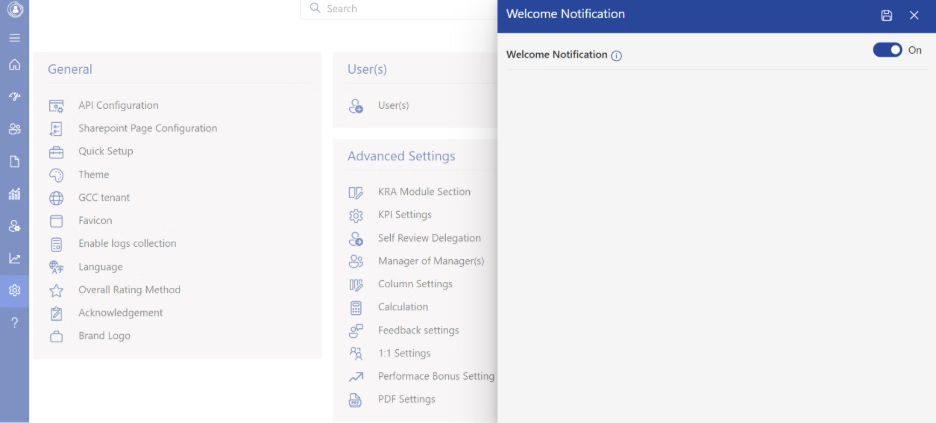Open Enable logs collection
This screenshot has width=936, height=423.
point(127,243)
